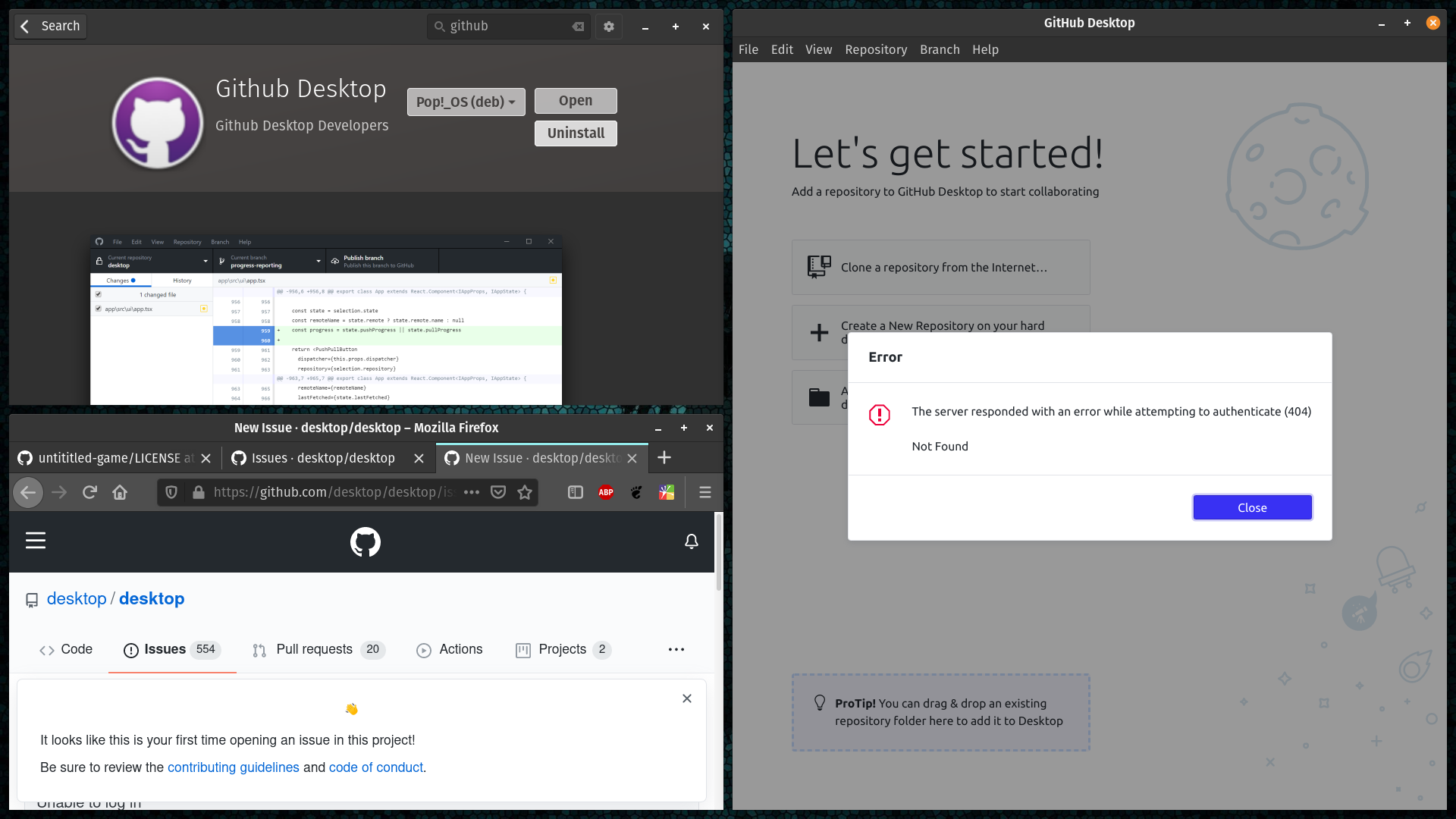Open the Repository menu in GitHub Desktop
Viewport: 1456px width, 819px height.
876,49
